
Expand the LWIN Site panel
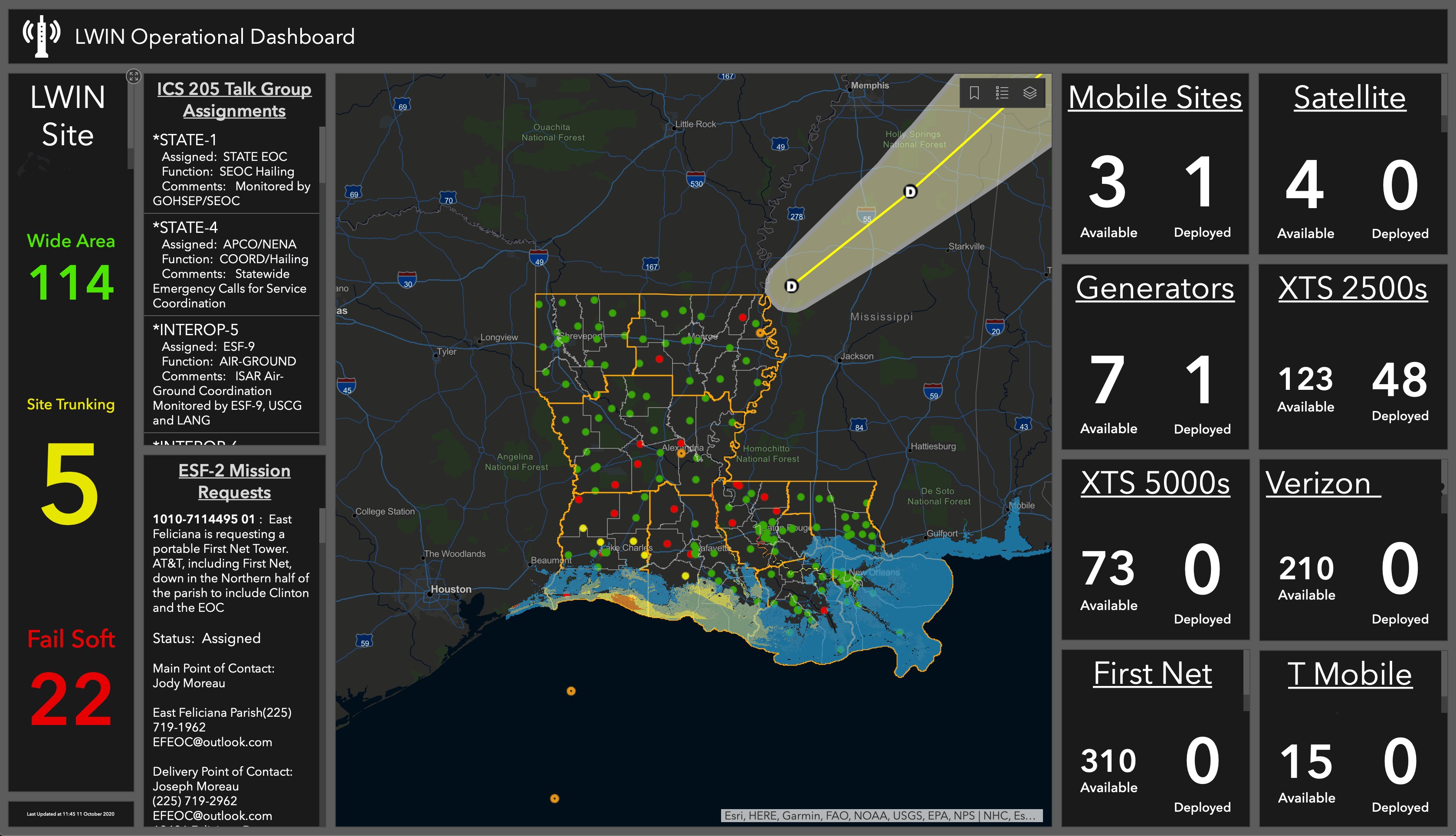click(133, 76)
